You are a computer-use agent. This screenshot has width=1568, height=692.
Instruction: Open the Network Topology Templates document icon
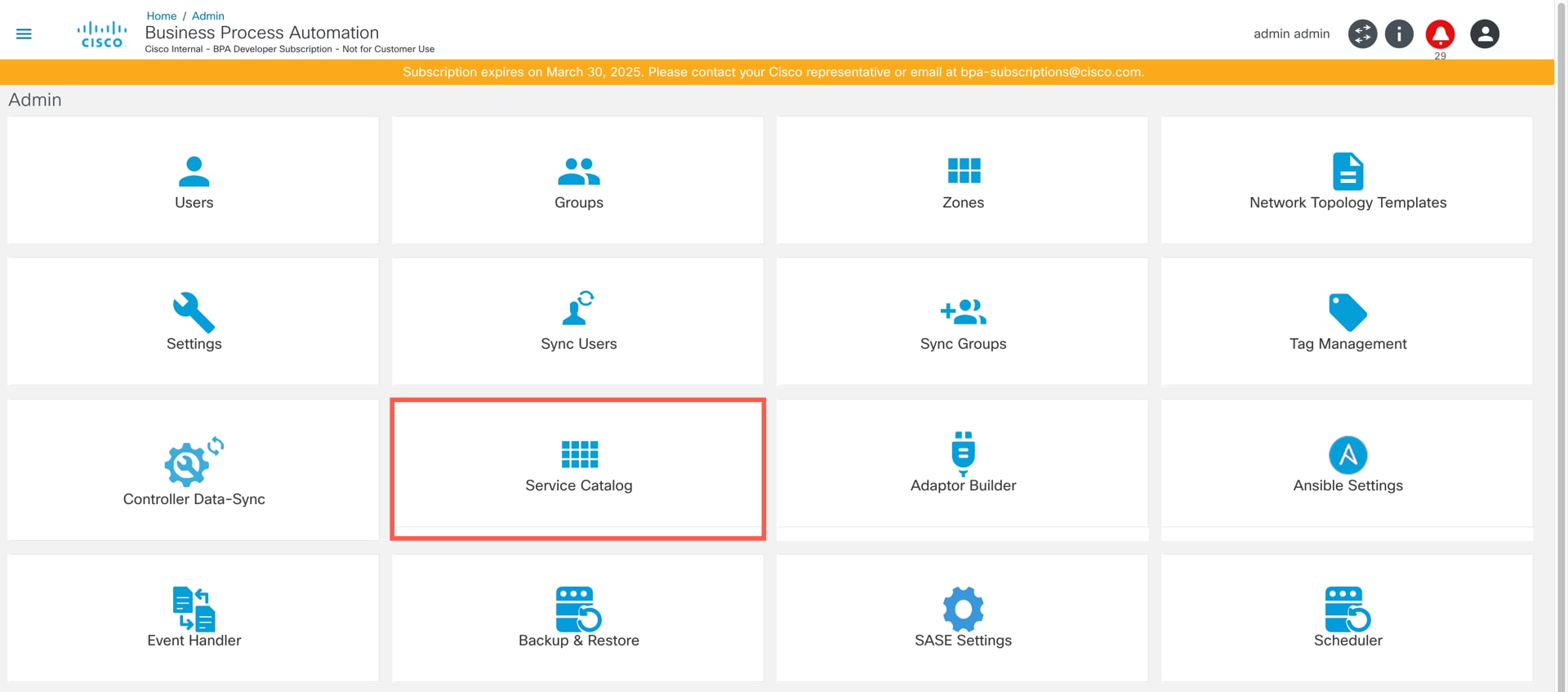1348,172
